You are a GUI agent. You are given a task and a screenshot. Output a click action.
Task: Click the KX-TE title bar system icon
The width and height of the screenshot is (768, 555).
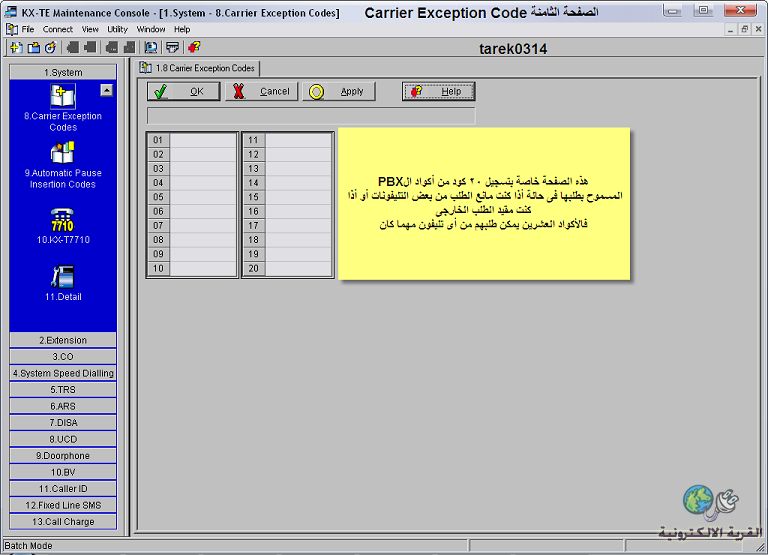pyautogui.click(x=10, y=13)
